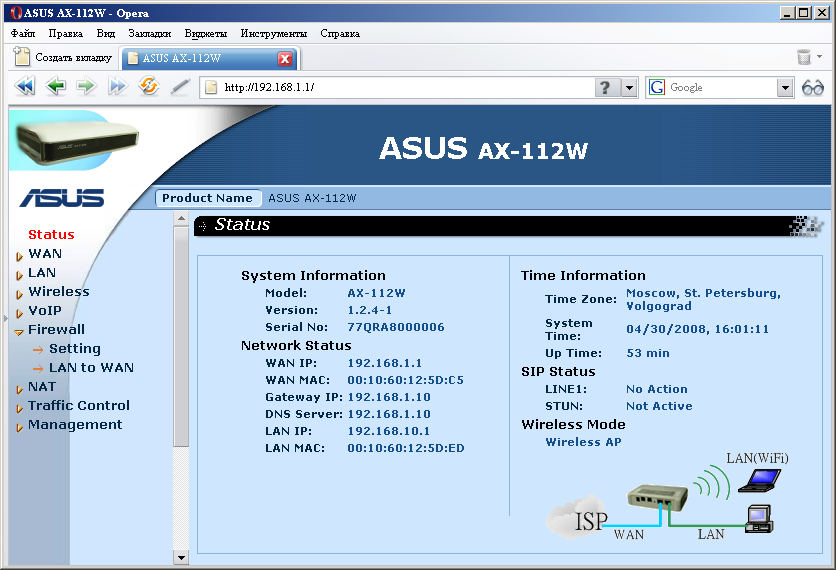Click the Wireless AP mode text
Viewport: 836px width, 570px height.
pos(583,442)
